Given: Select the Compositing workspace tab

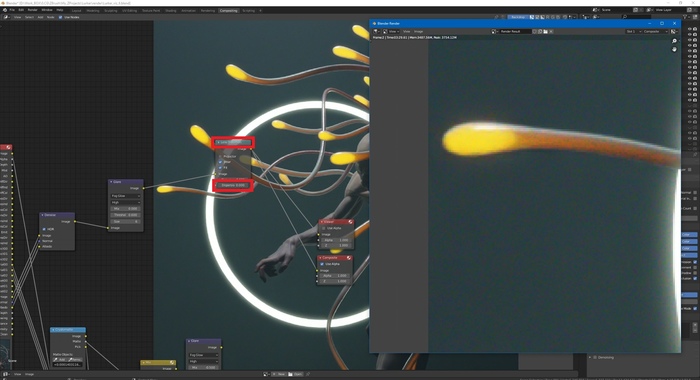Looking at the screenshot, I should 229,10.
